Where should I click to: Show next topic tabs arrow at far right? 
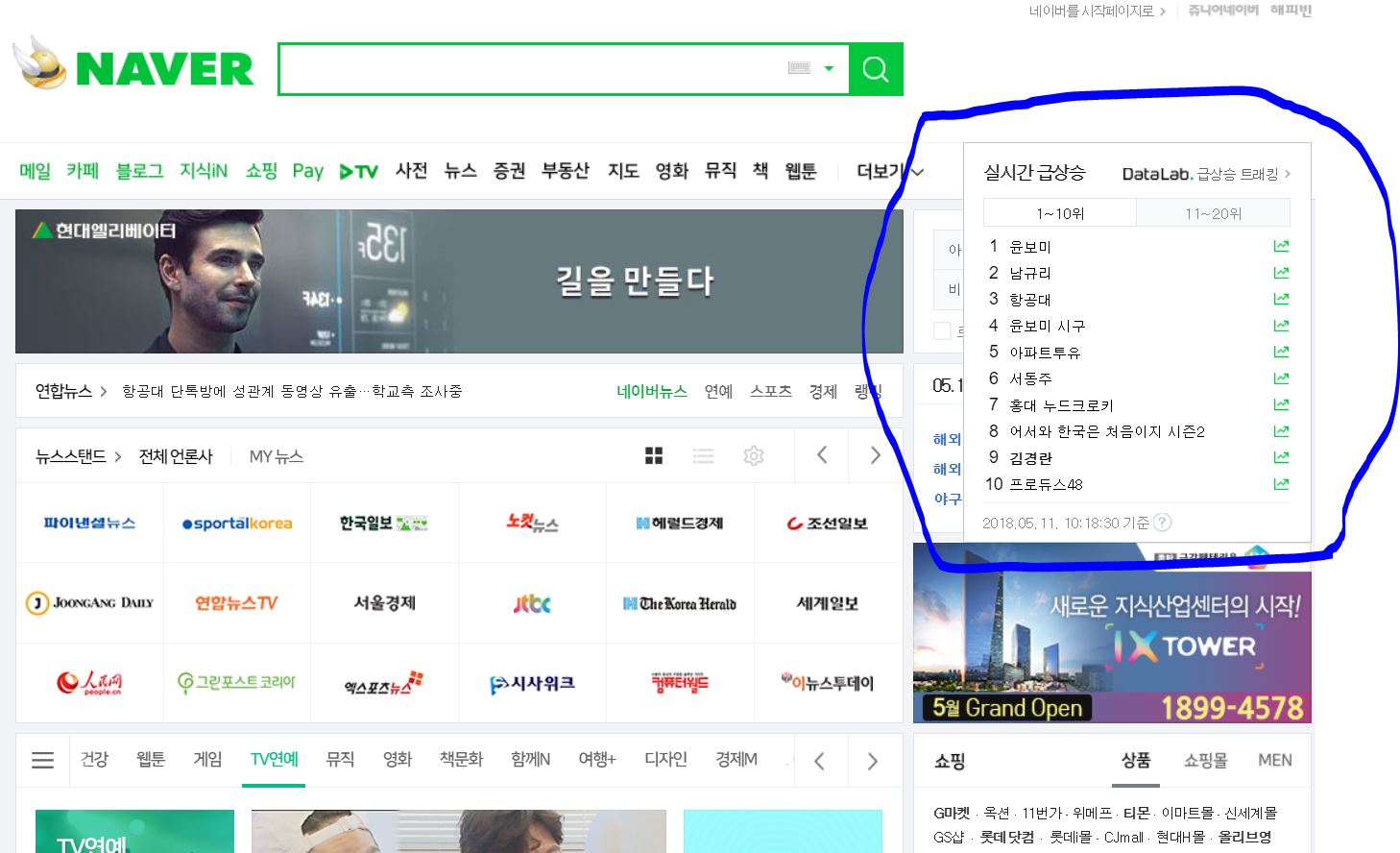click(872, 761)
